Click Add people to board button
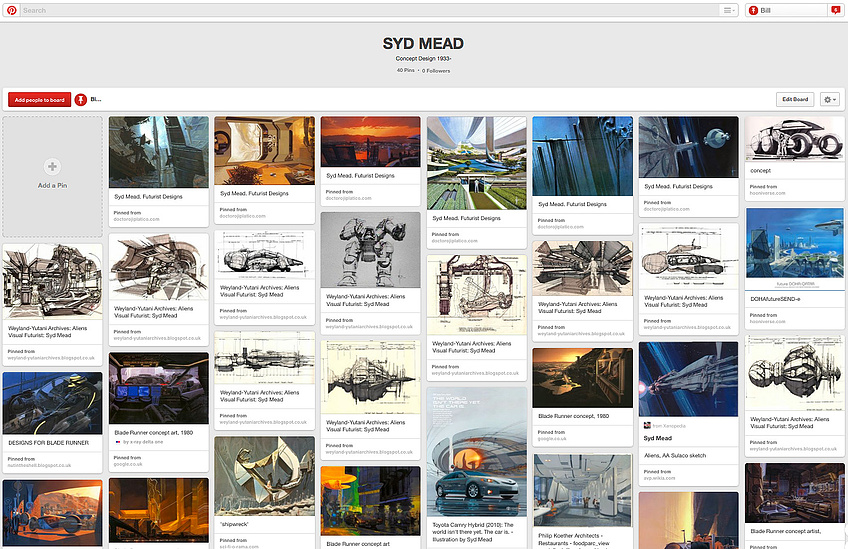This screenshot has height=549, width=848. pyautogui.click(x=39, y=100)
